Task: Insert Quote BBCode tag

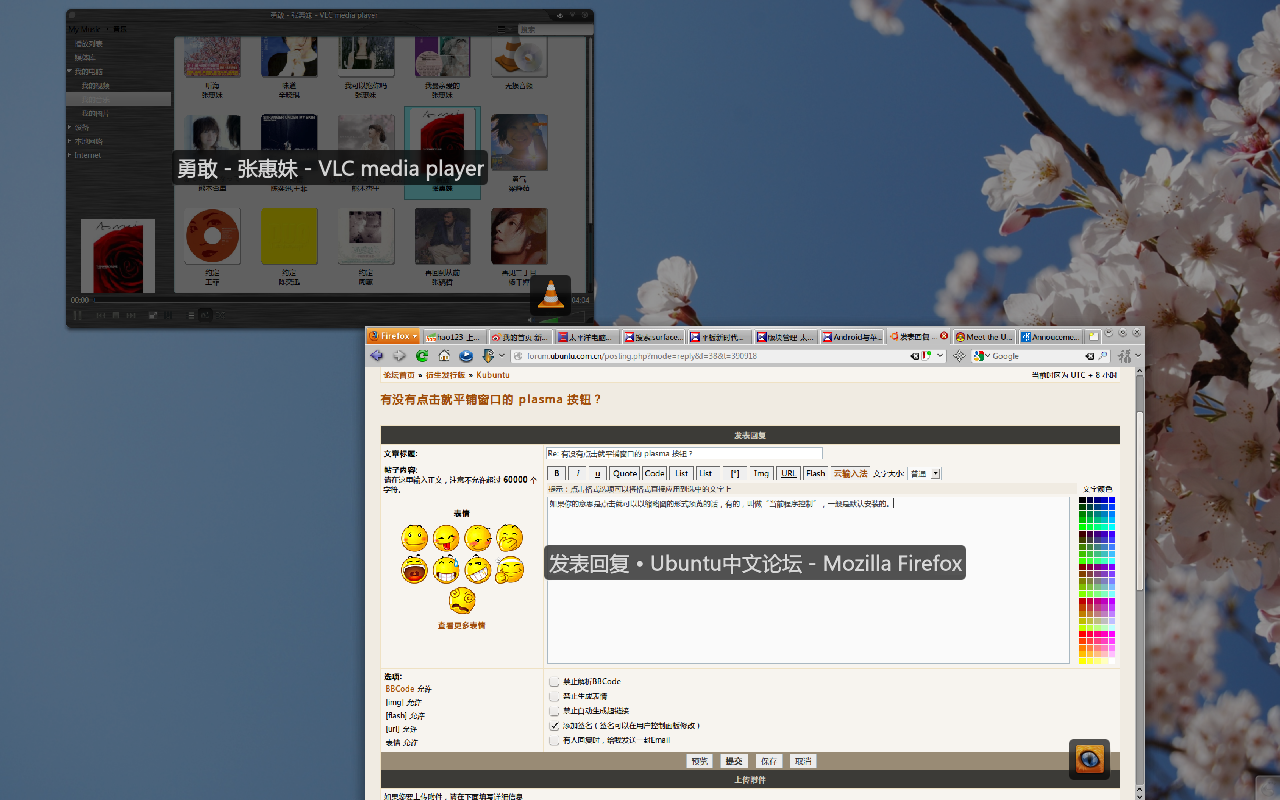Action: coord(624,473)
